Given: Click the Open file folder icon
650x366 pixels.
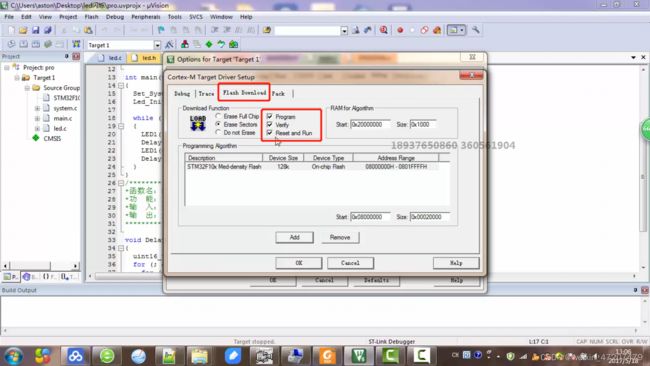Looking at the screenshot, I should (23, 30).
